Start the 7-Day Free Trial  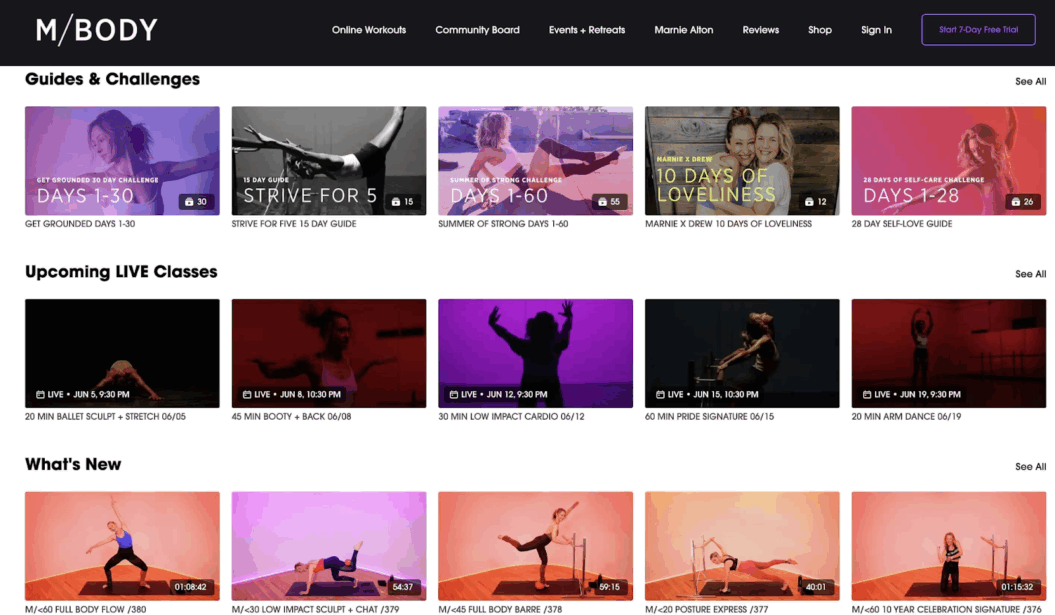[x=978, y=29]
